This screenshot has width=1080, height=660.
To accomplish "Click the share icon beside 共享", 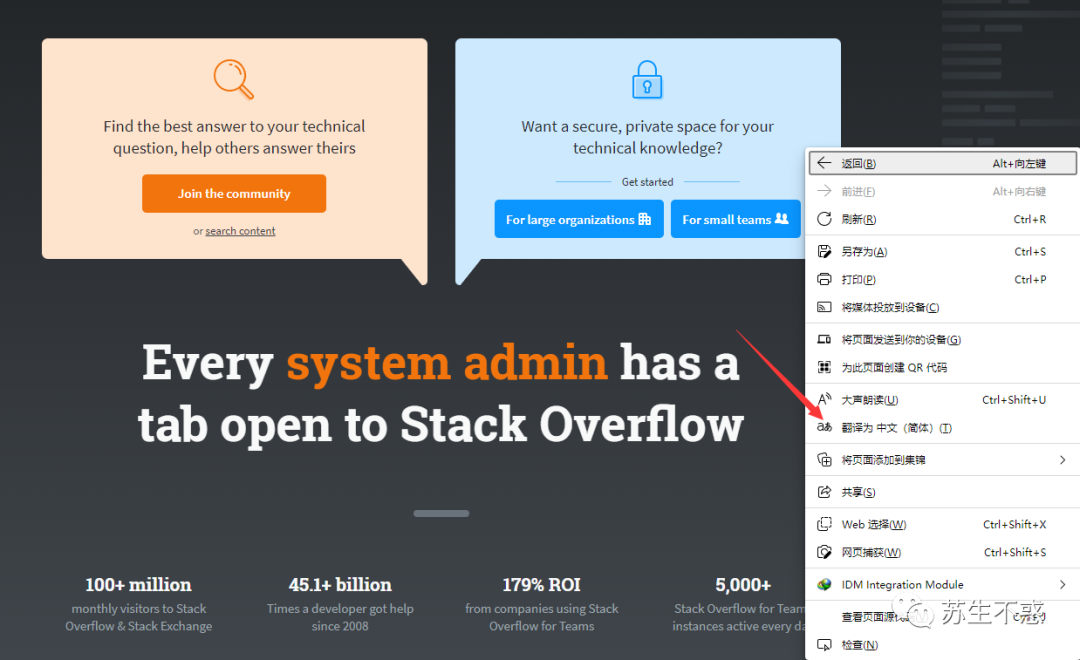I will [x=824, y=492].
